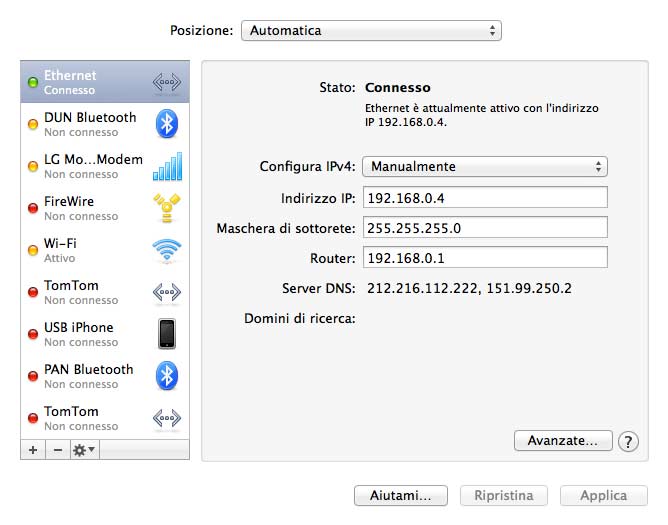Click the USB iPhone device icon
The image size is (668, 525).
pyautogui.click(x=166, y=334)
